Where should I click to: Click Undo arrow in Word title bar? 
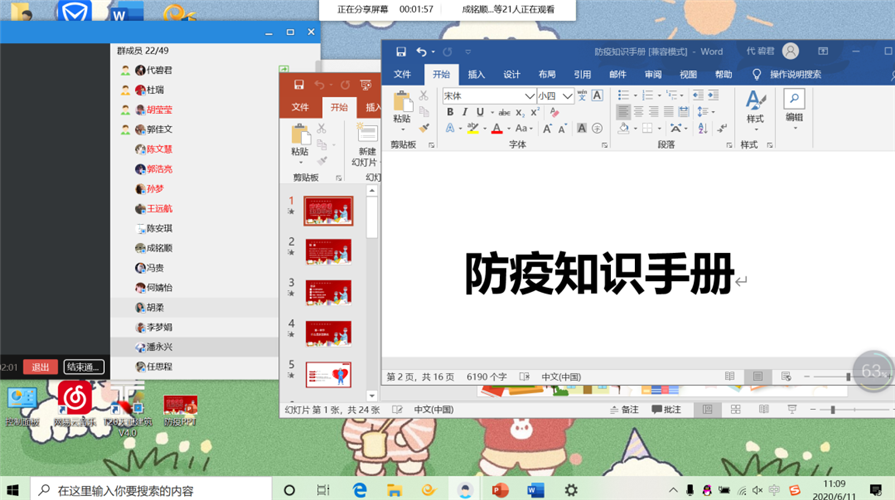[x=421, y=52]
